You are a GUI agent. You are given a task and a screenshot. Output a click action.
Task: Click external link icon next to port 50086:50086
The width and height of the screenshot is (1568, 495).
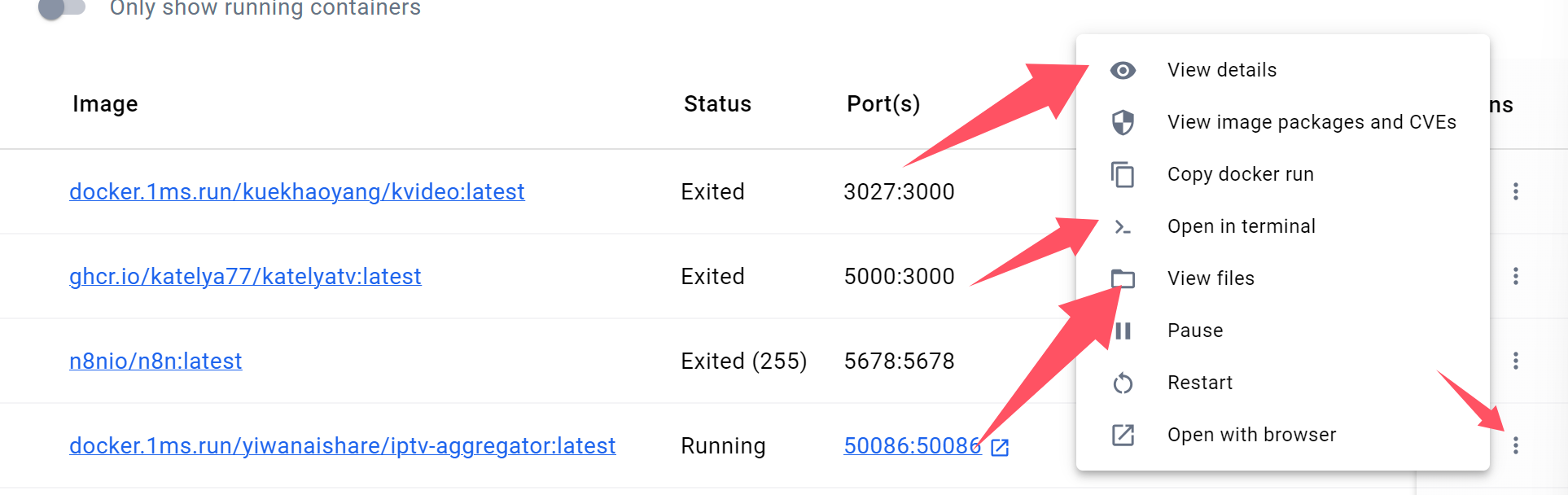click(1000, 447)
